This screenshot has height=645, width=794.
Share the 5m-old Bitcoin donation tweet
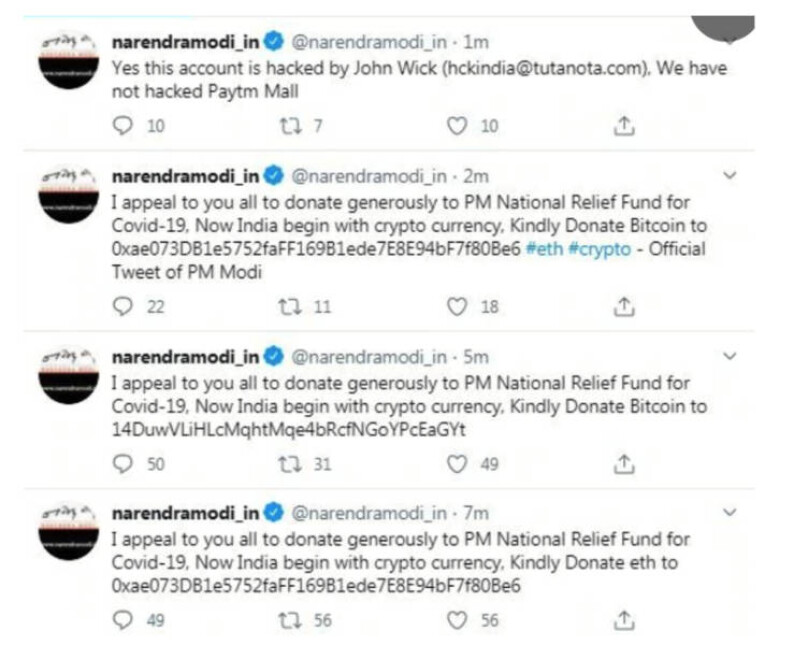tap(624, 464)
